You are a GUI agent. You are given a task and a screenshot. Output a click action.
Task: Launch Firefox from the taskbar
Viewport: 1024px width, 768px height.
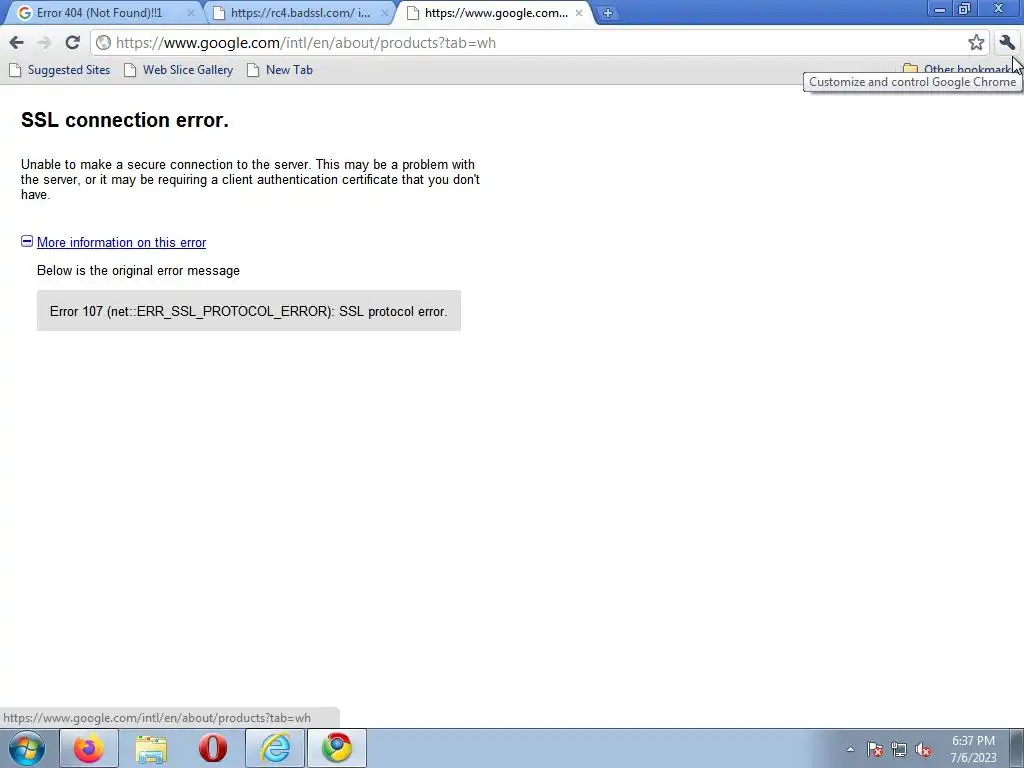(89, 748)
